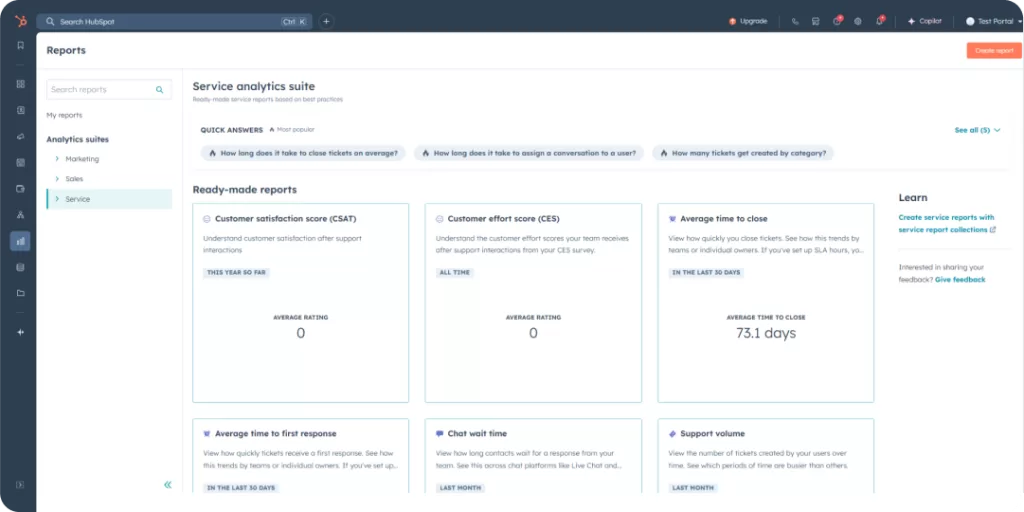Image resolution: width=1024 pixels, height=512 pixels.
Task: Click the 'ALL TIME' tag on CES card
Action: point(454,272)
